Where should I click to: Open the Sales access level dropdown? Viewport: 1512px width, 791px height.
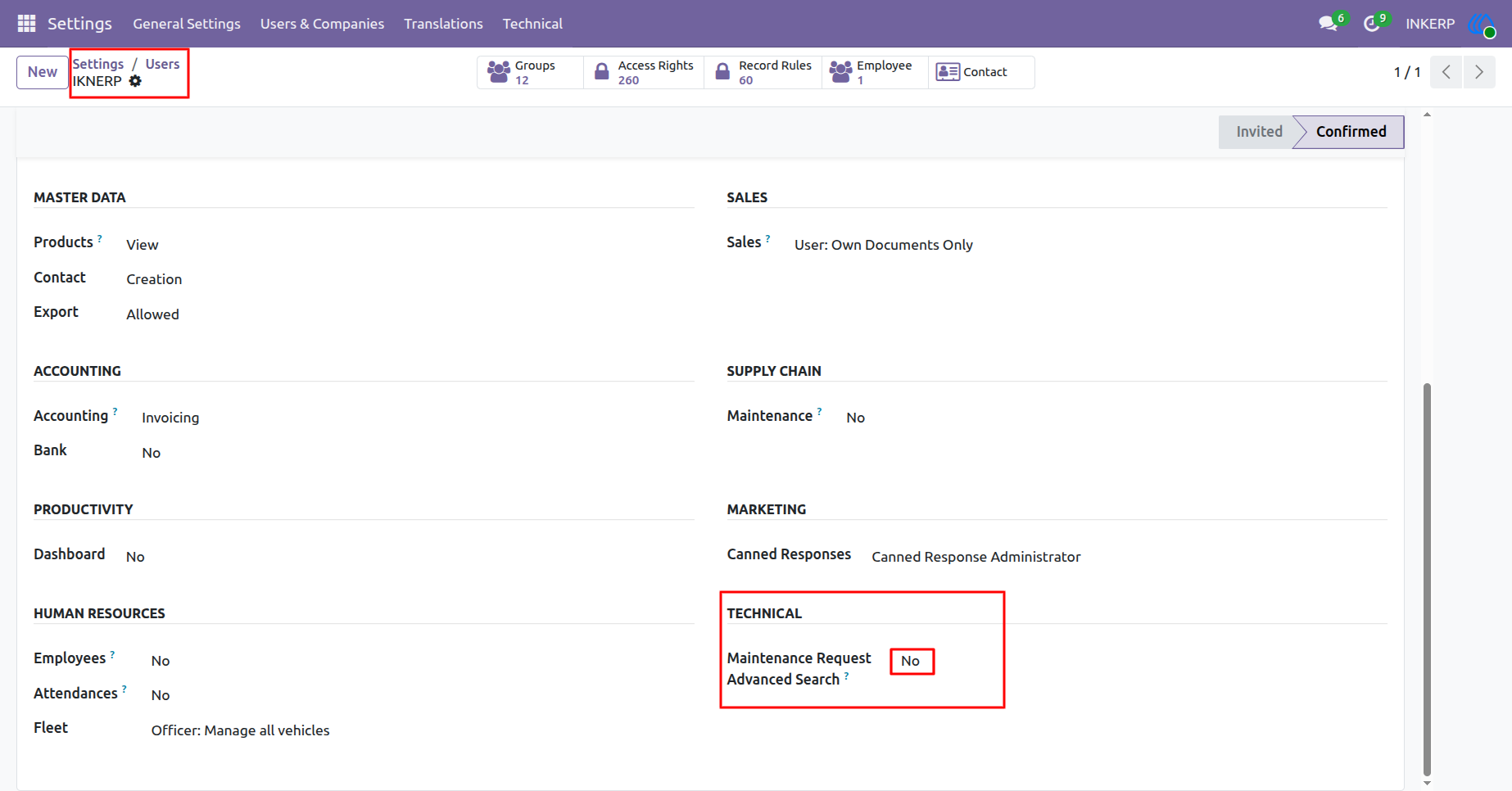884,245
